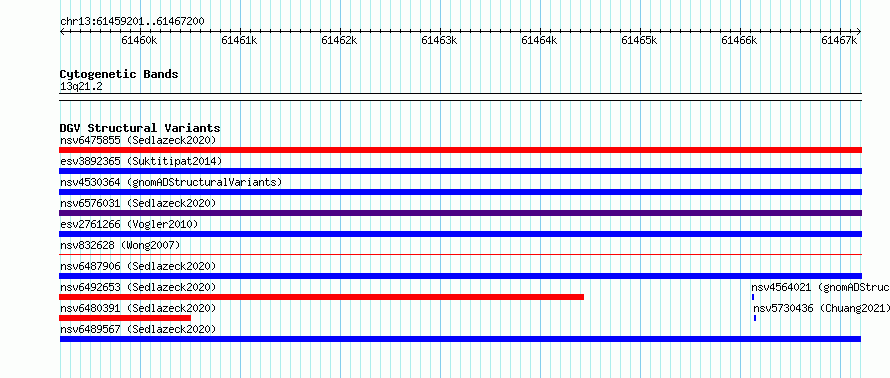This screenshot has height=378, width=890.
Task: Open the nsv832628 (Wong2007) label
Action: click(120, 245)
